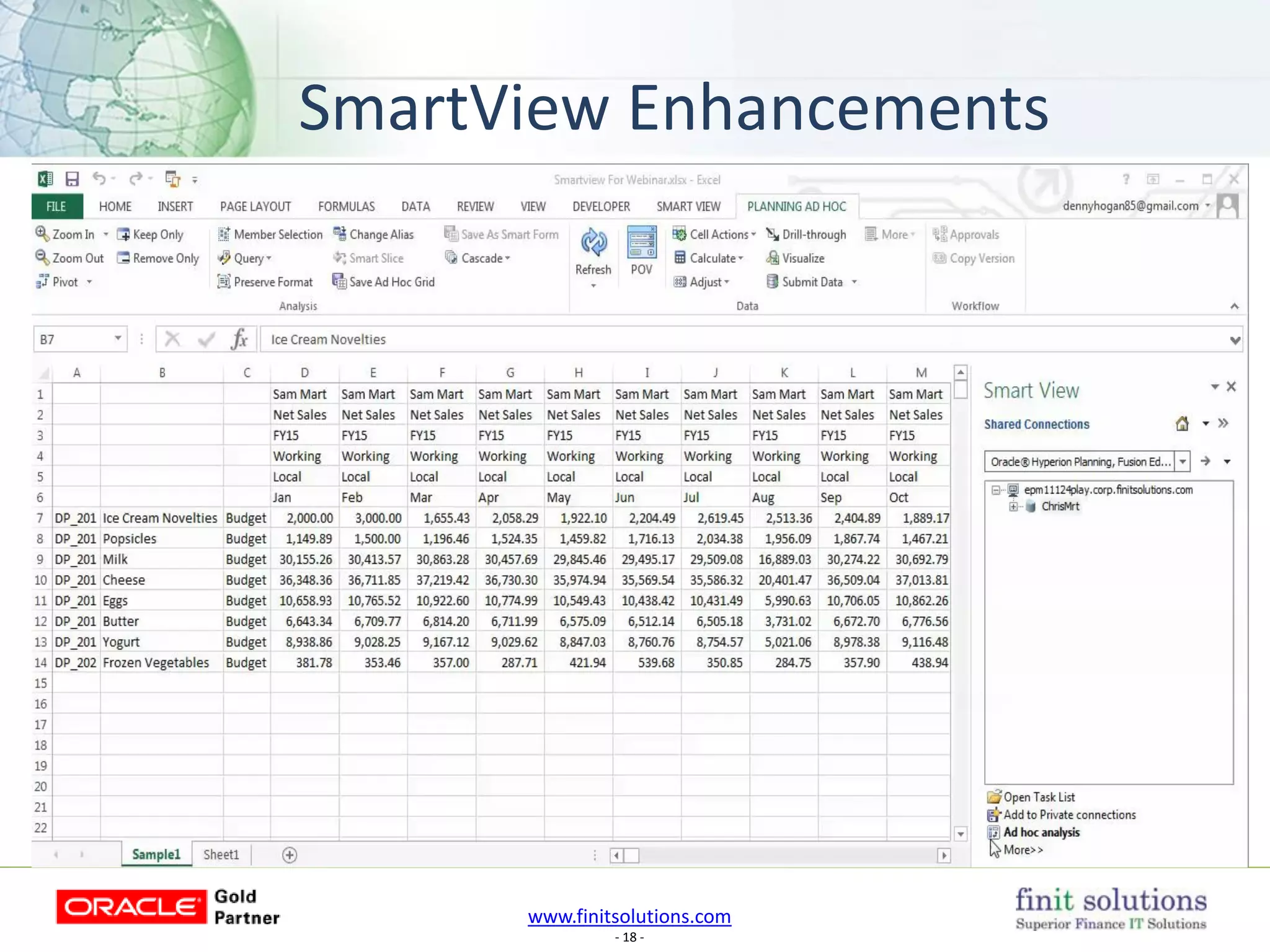Viewport: 1270px width, 952px height.
Task: Click Save Ad Hoc Grid
Action: [384, 282]
